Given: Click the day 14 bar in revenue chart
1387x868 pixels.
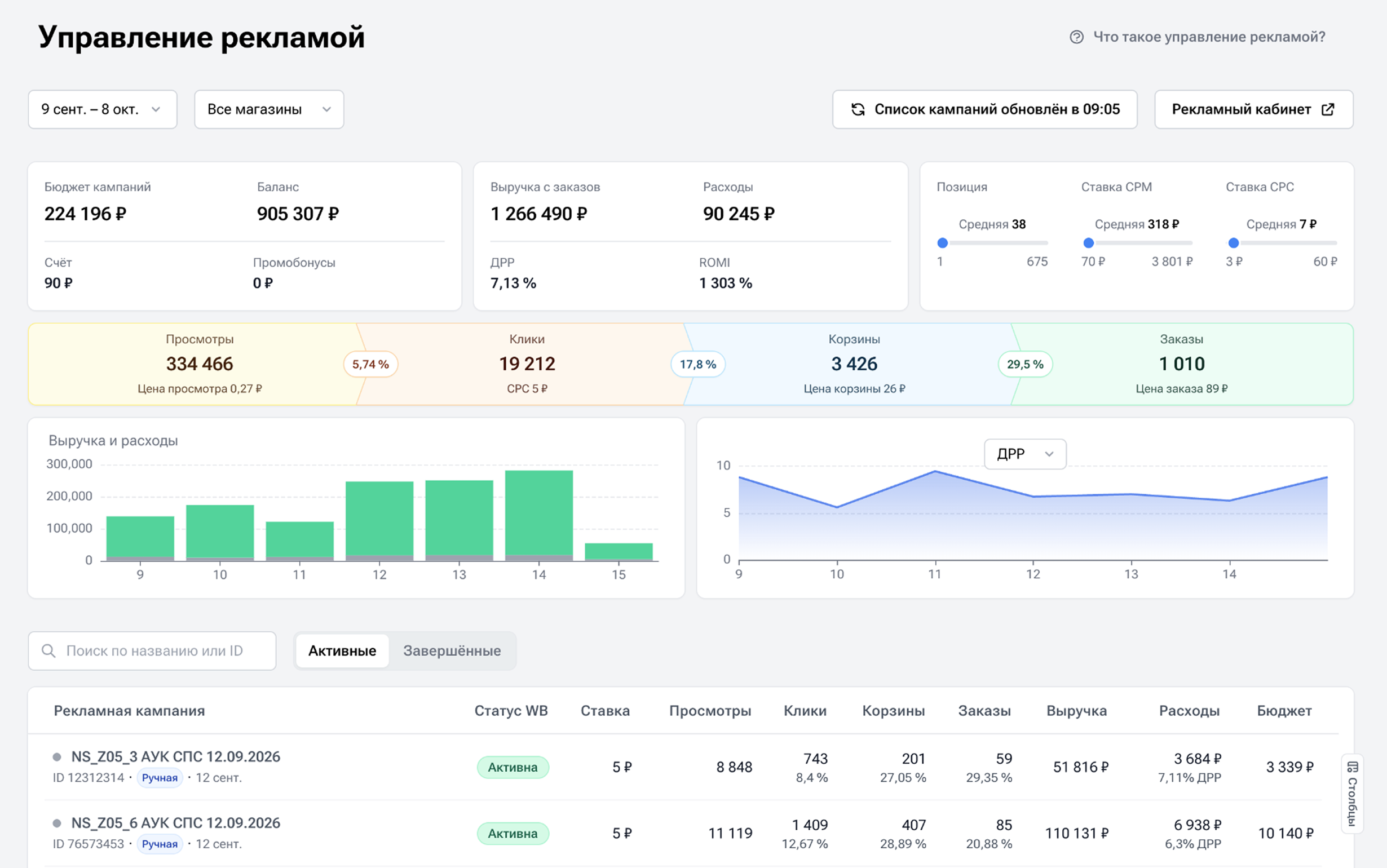Looking at the screenshot, I should (539, 516).
